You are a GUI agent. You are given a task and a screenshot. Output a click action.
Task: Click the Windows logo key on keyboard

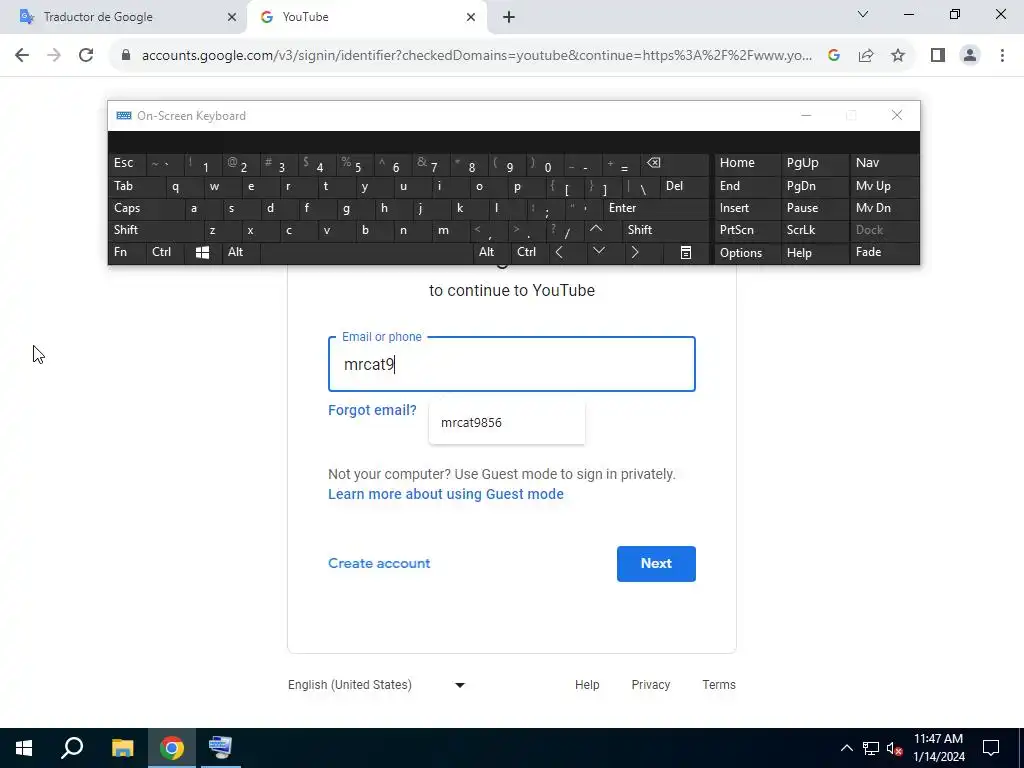point(202,253)
